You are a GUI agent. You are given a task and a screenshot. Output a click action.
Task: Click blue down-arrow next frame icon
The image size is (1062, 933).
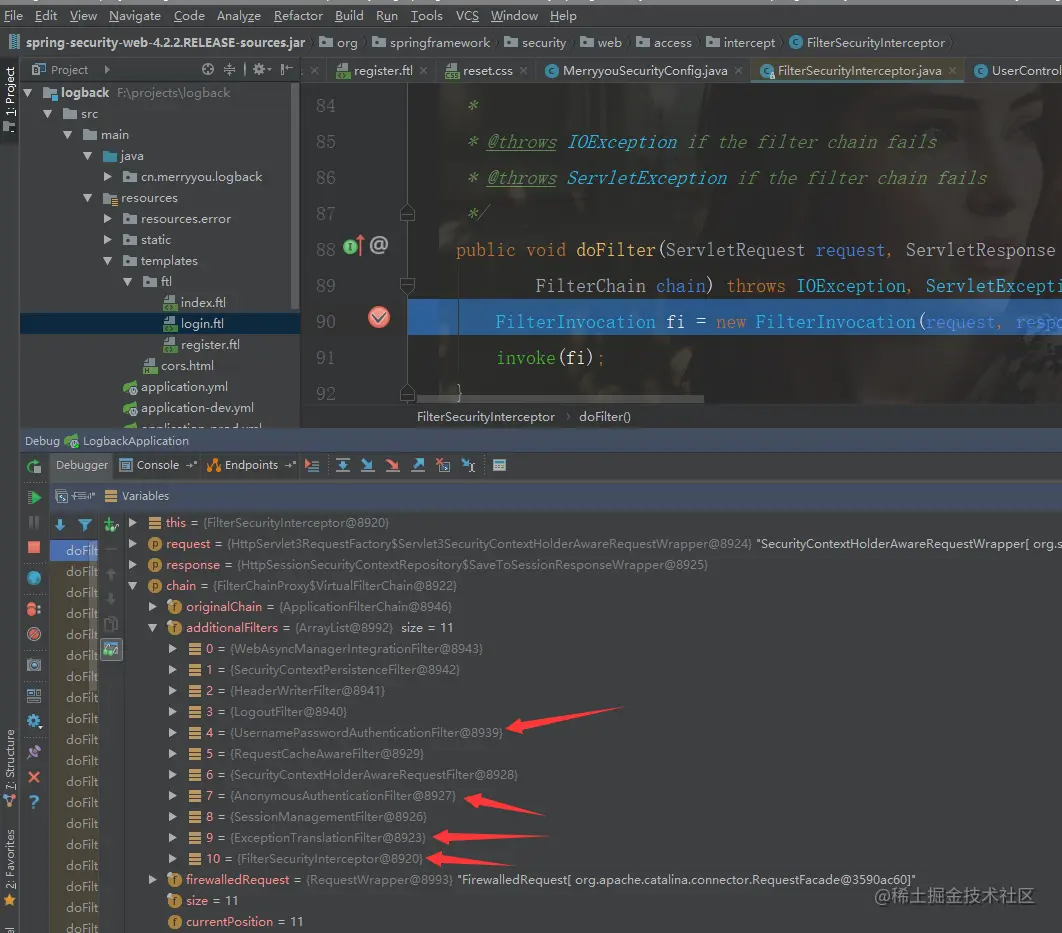click(60, 525)
